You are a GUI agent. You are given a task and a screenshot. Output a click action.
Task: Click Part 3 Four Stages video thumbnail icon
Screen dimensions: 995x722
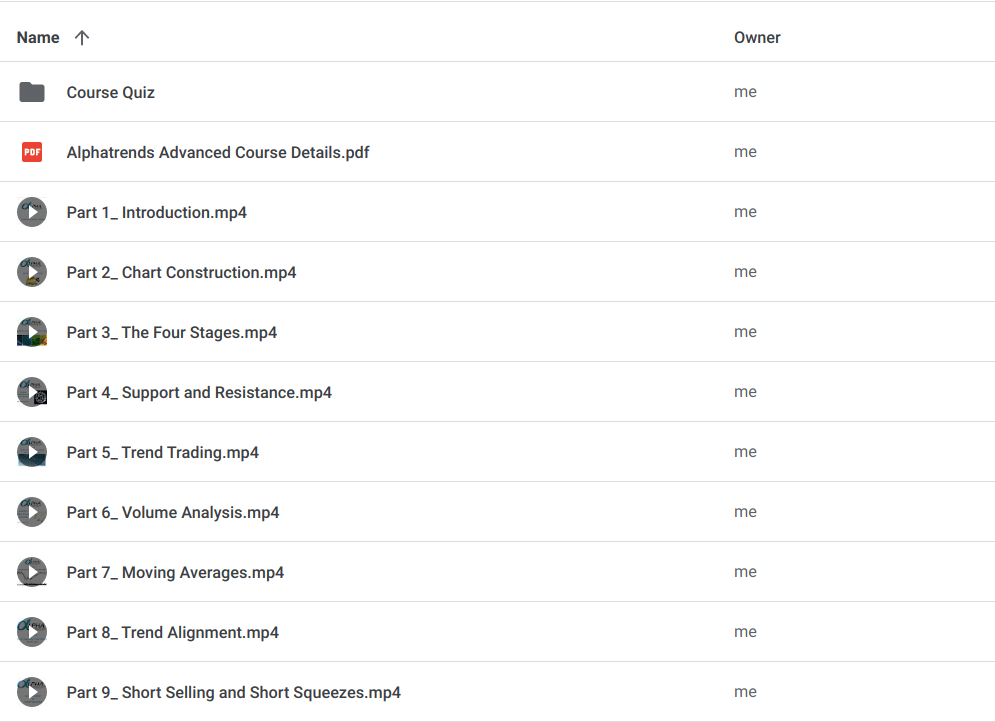point(32,332)
